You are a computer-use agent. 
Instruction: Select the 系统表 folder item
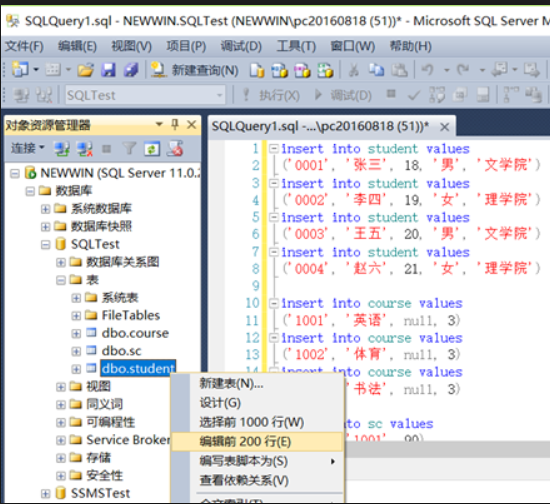click(120, 297)
